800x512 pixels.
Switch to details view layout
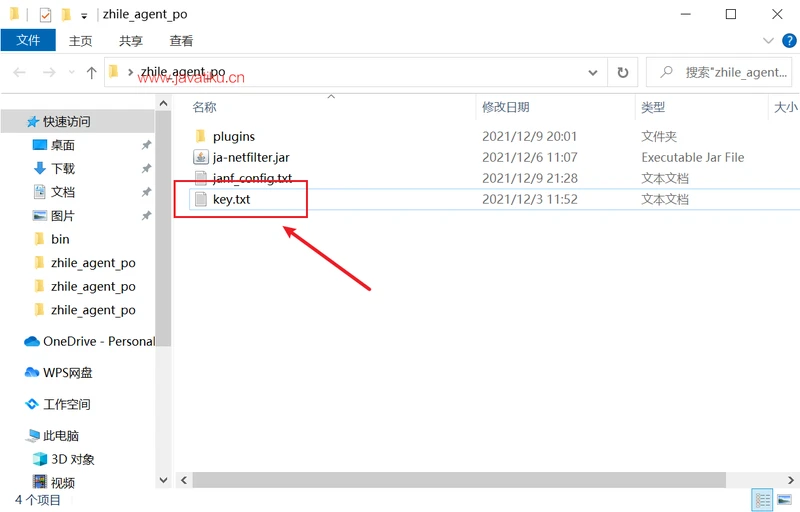pos(762,499)
